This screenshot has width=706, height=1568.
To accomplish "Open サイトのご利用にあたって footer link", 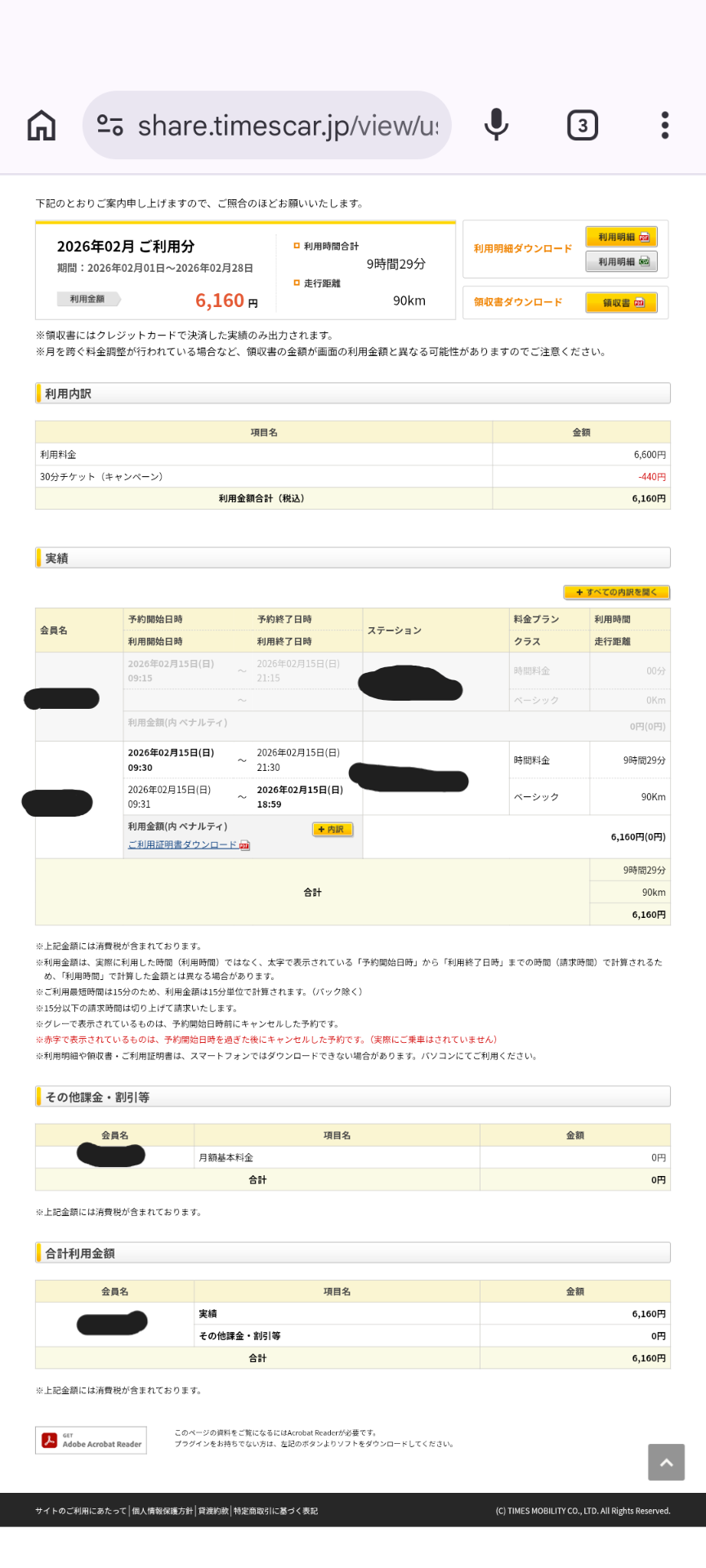I will click(81, 1511).
